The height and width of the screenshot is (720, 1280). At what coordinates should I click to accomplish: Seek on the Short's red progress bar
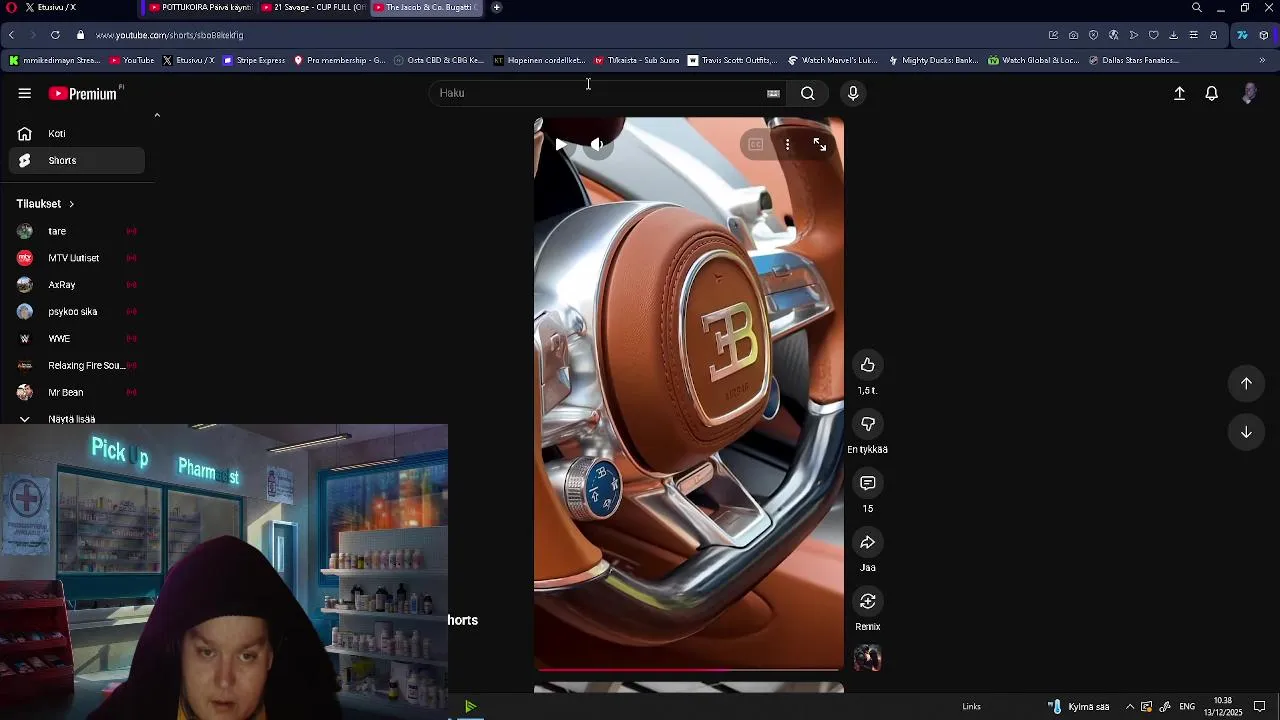689,669
